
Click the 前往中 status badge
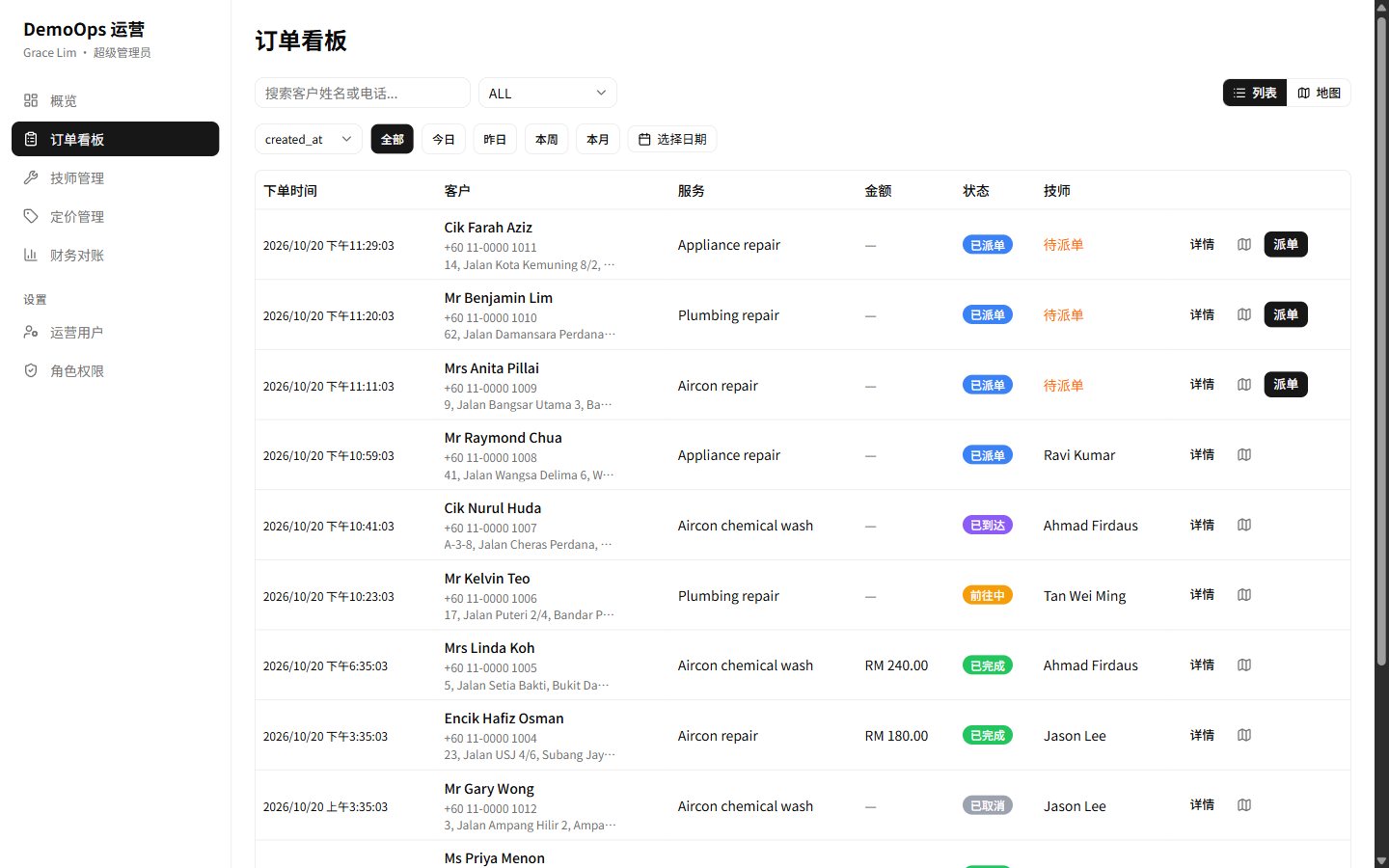(988, 596)
